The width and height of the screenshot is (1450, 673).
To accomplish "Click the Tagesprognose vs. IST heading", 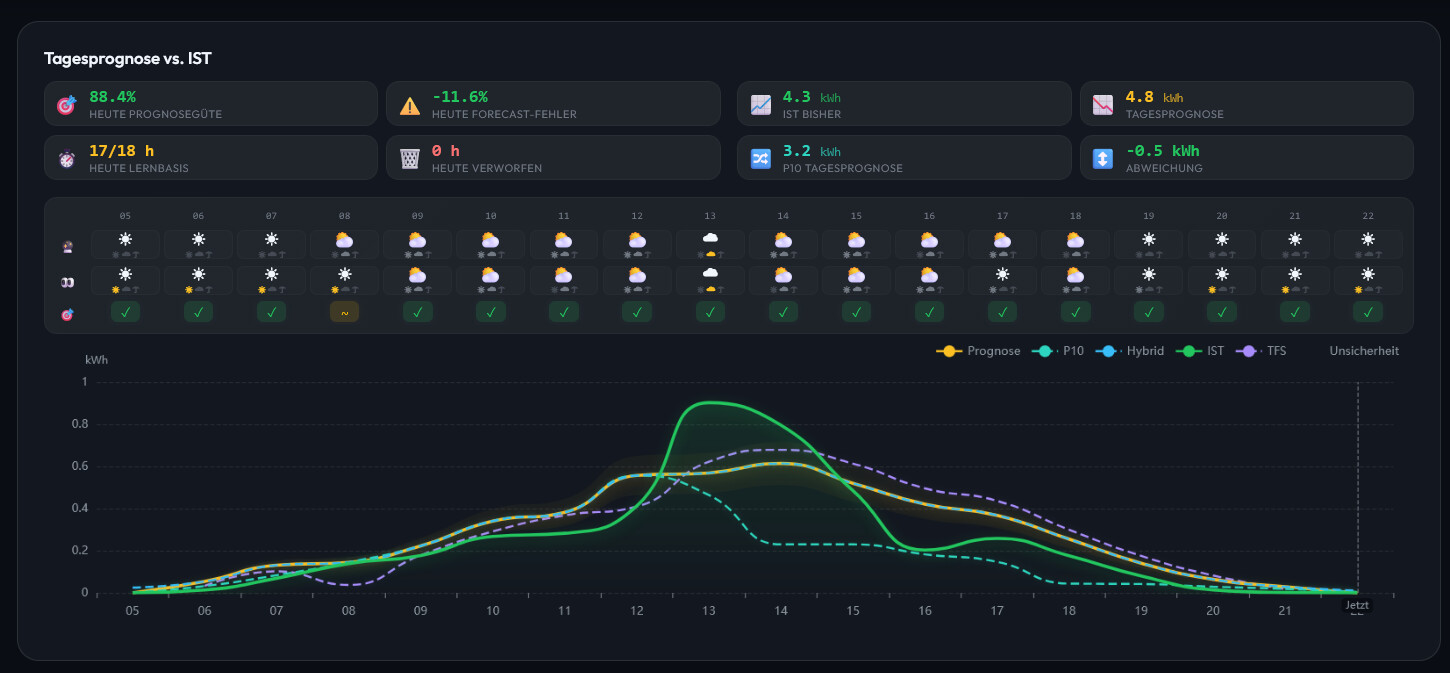I will (x=127, y=59).
